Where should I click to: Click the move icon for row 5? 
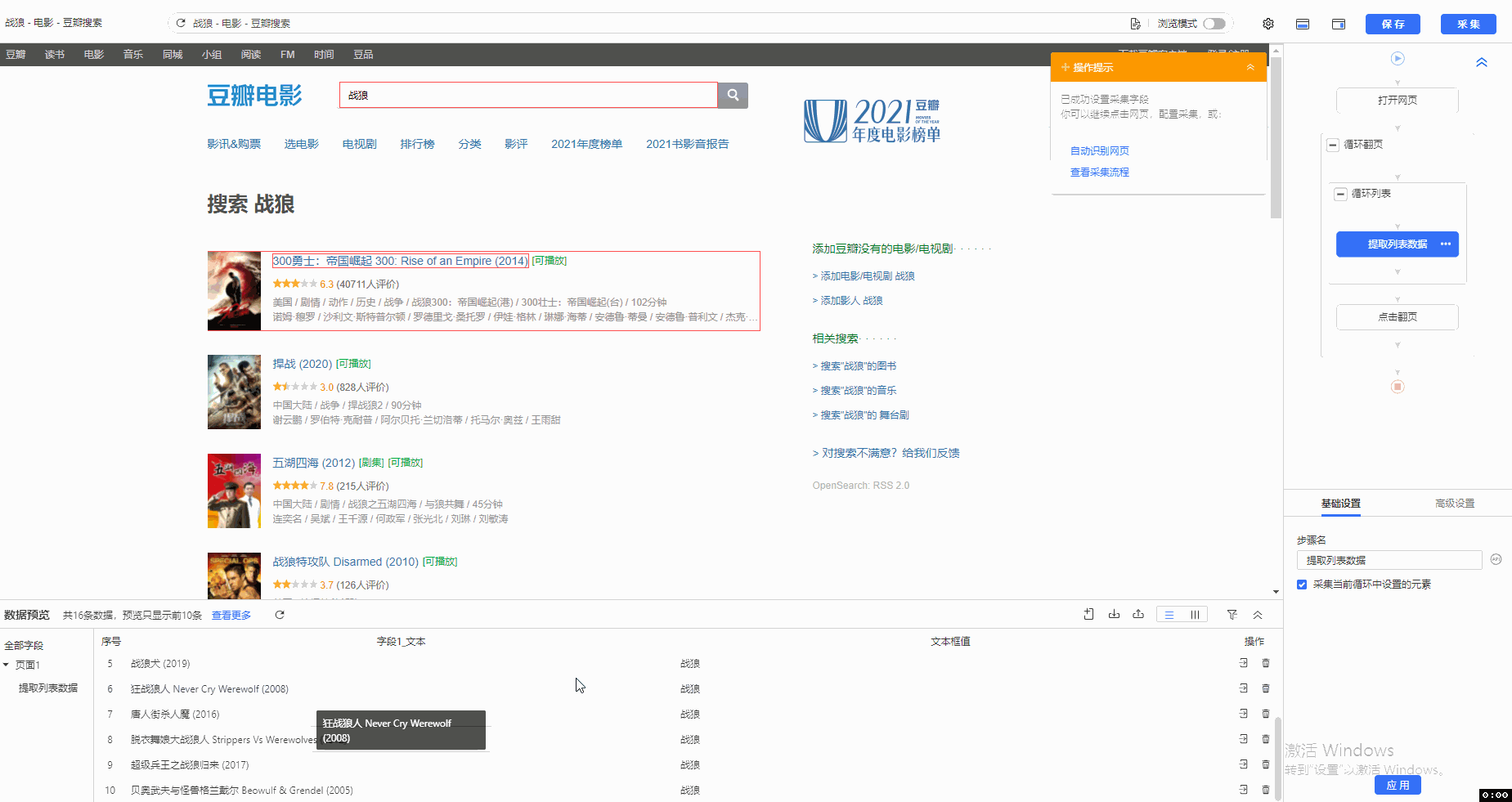point(1243,663)
